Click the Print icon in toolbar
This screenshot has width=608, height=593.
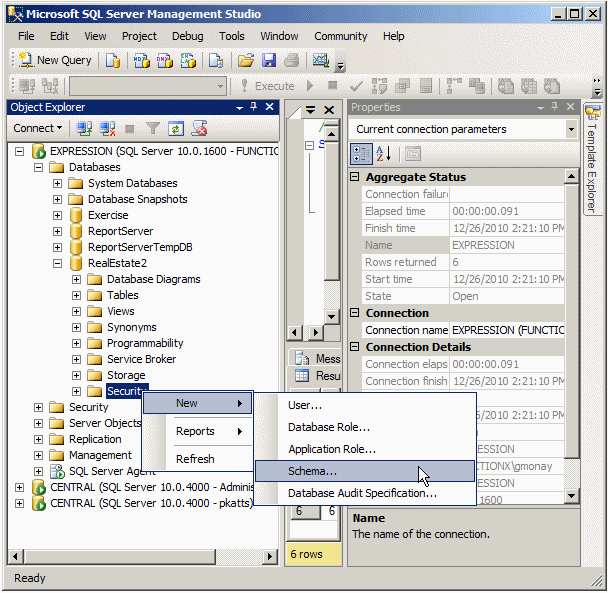point(292,61)
